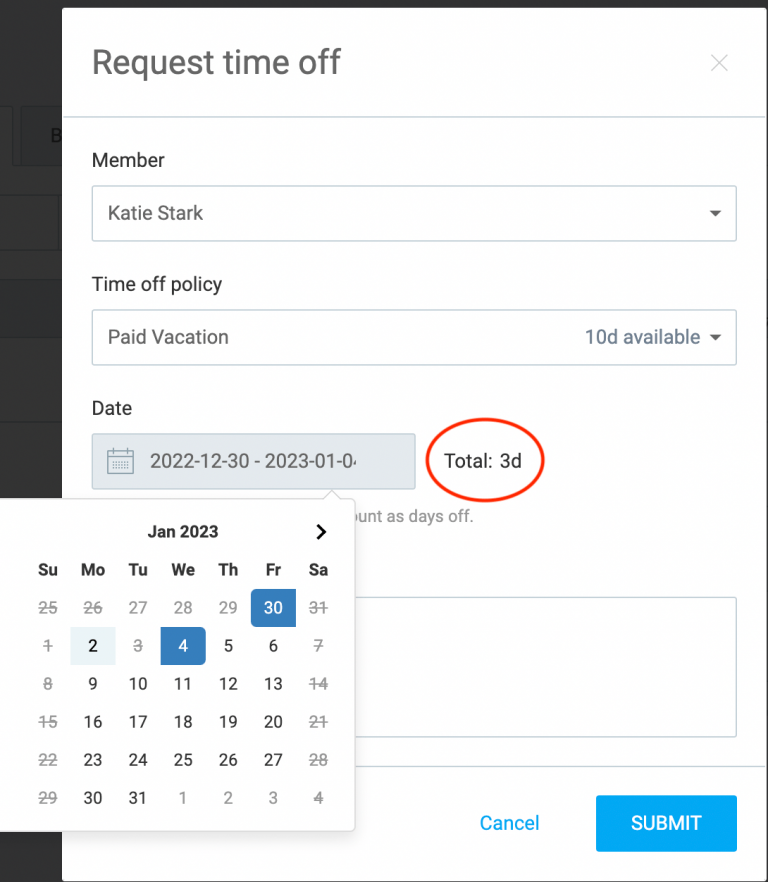This screenshot has height=882, width=768.
Task: Click the circled Total: 3d indicator
Action: pos(485,460)
